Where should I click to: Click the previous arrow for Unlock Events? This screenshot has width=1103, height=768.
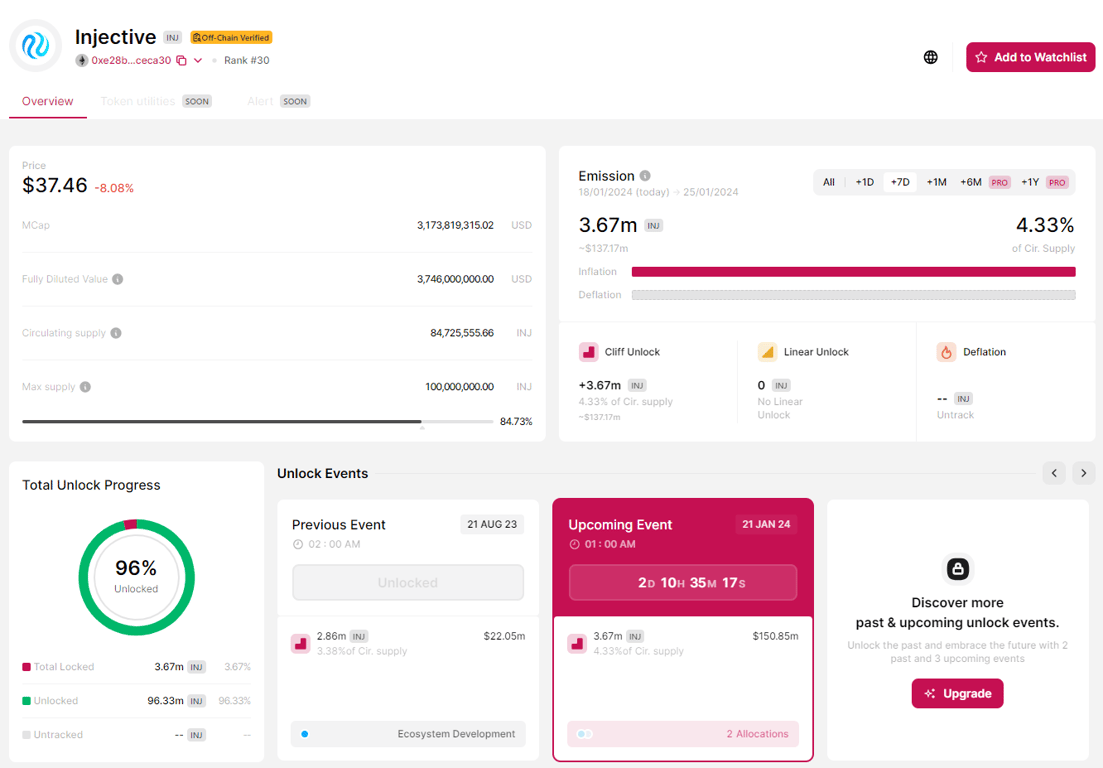(x=1054, y=472)
